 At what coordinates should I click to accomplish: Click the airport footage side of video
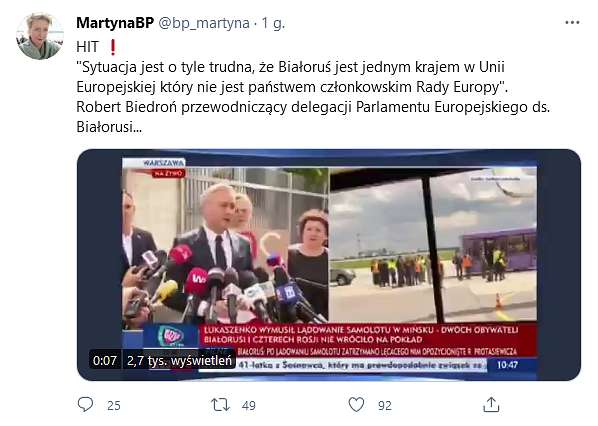pos(433,244)
